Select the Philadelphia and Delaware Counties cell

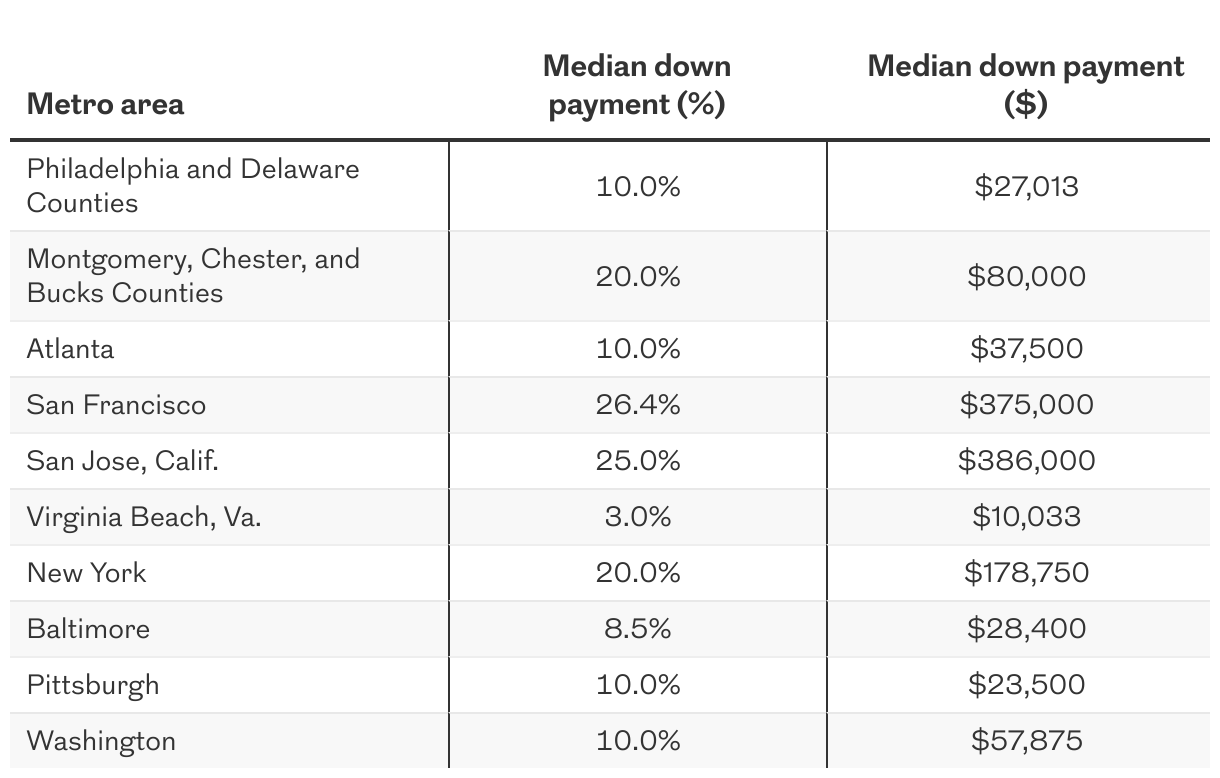point(193,186)
